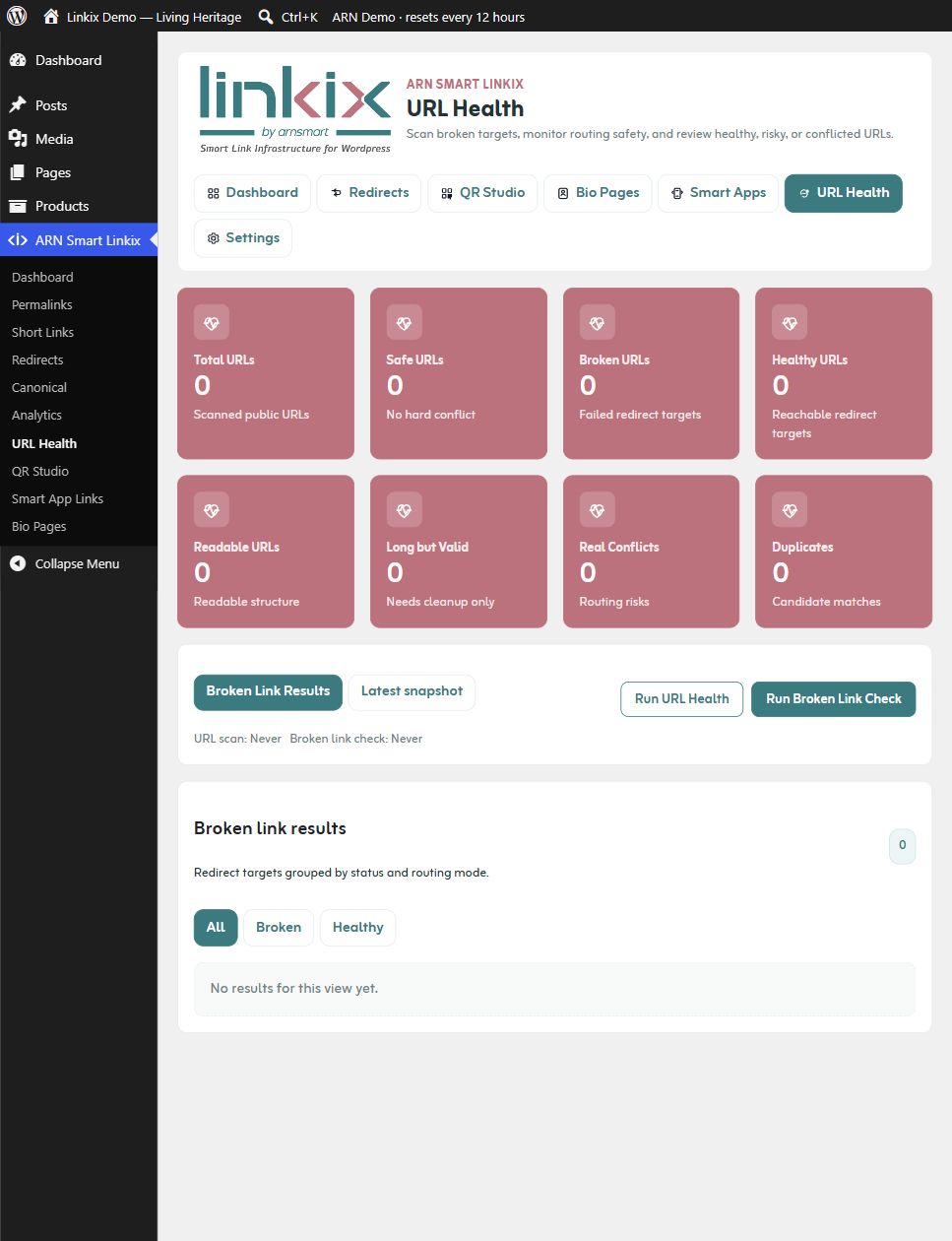The height and width of the screenshot is (1241, 952).
Task: Open Media in the sidebar
Action: click(79, 139)
